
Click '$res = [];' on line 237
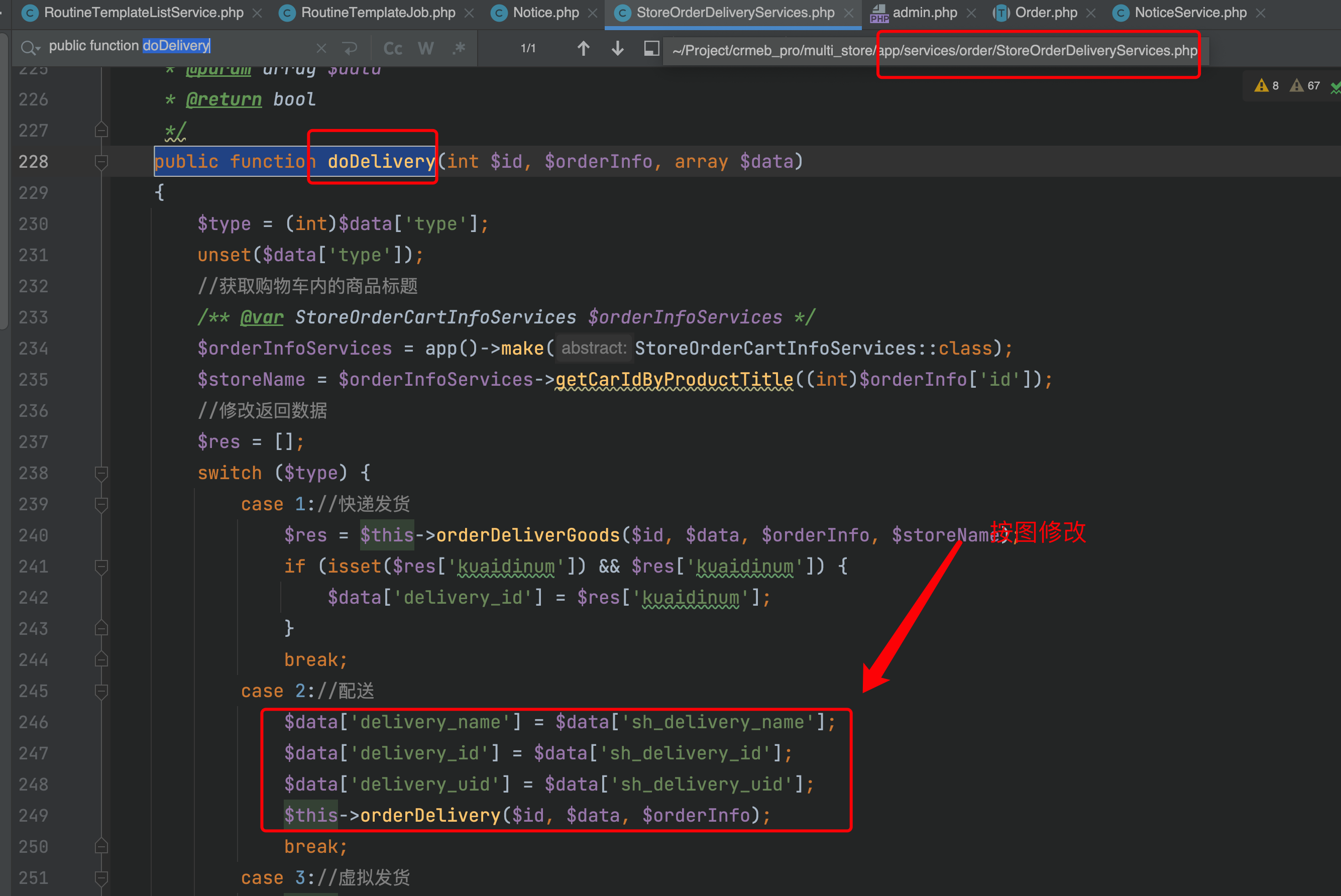[x=251, y=441]
